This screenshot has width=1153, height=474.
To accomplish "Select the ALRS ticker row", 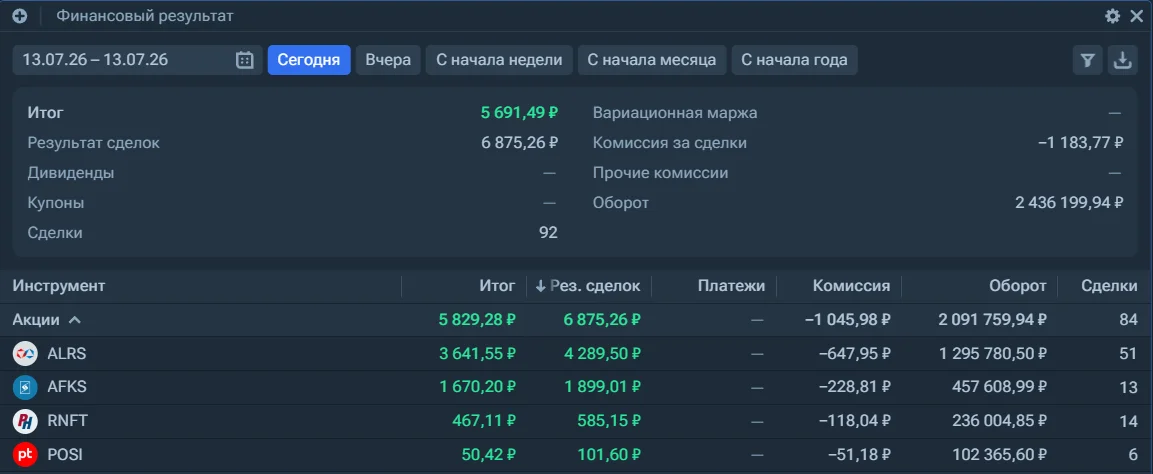I will pos(576,353).
